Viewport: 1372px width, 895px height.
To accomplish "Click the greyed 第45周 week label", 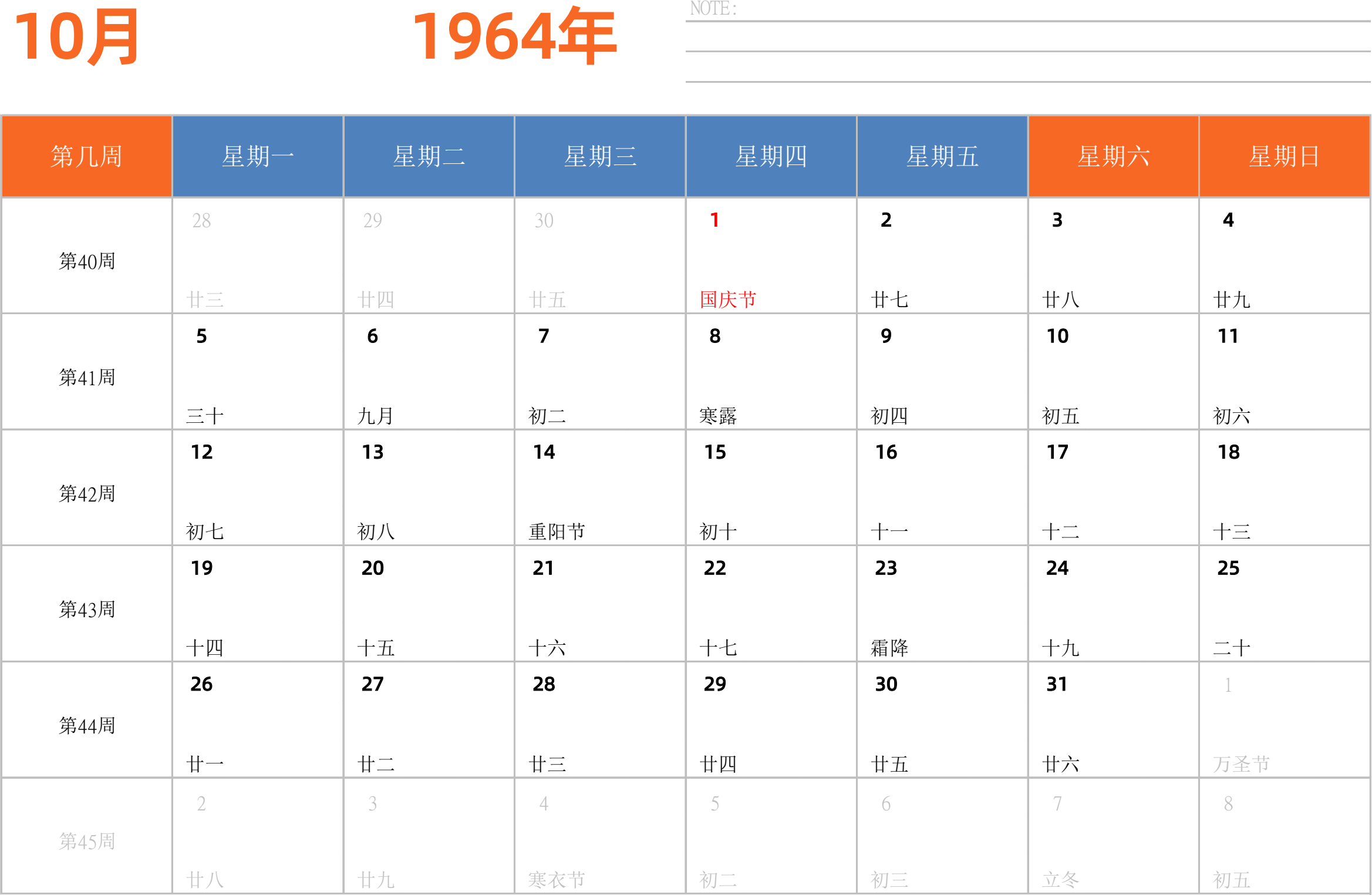I will click(x=87, y=842).
